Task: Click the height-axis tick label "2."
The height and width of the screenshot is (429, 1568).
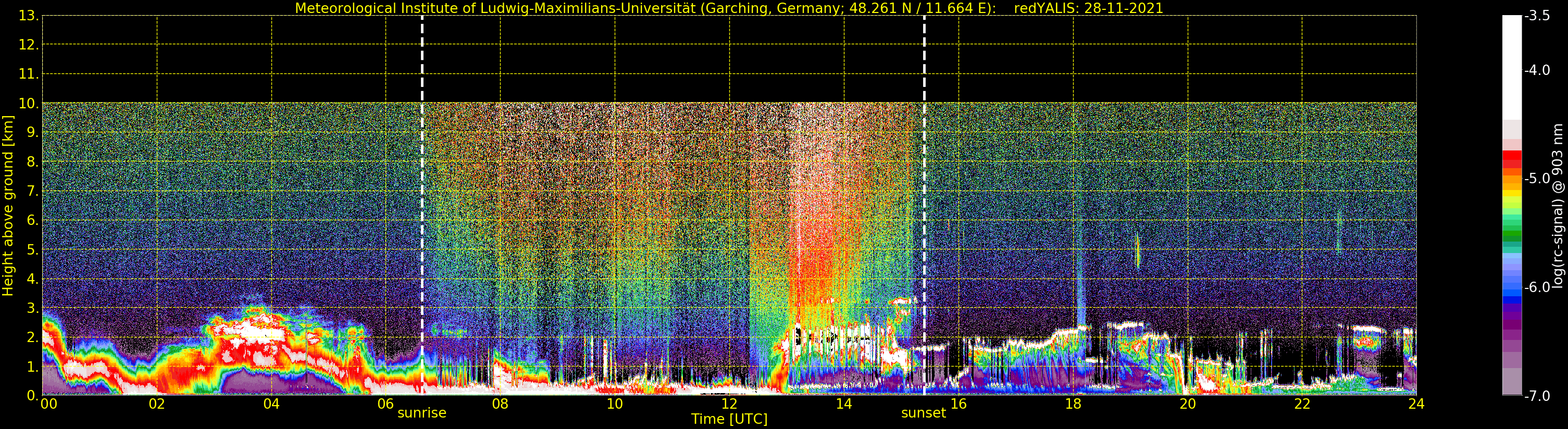Action: 32,337
